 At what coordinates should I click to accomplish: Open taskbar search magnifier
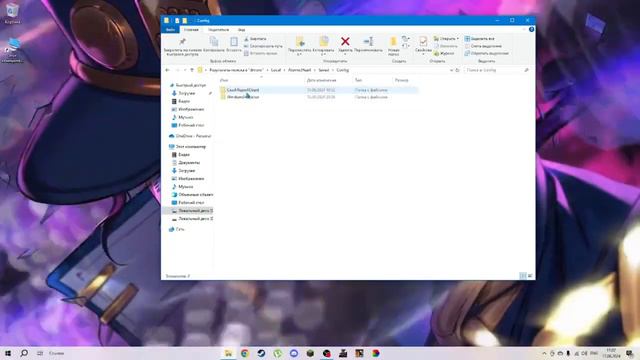click(24, 353)
